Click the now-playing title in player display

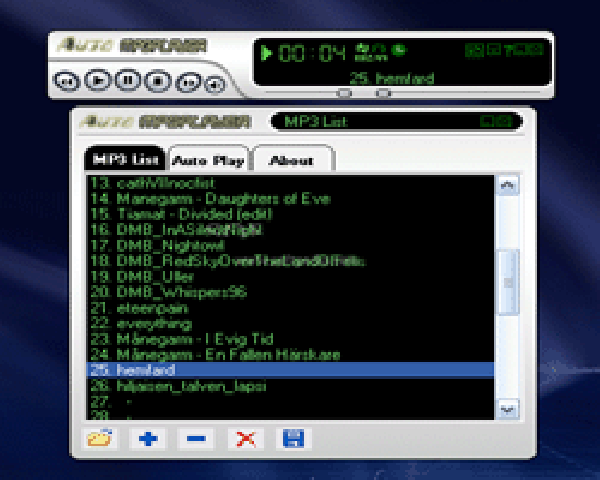tap(392, 78)
